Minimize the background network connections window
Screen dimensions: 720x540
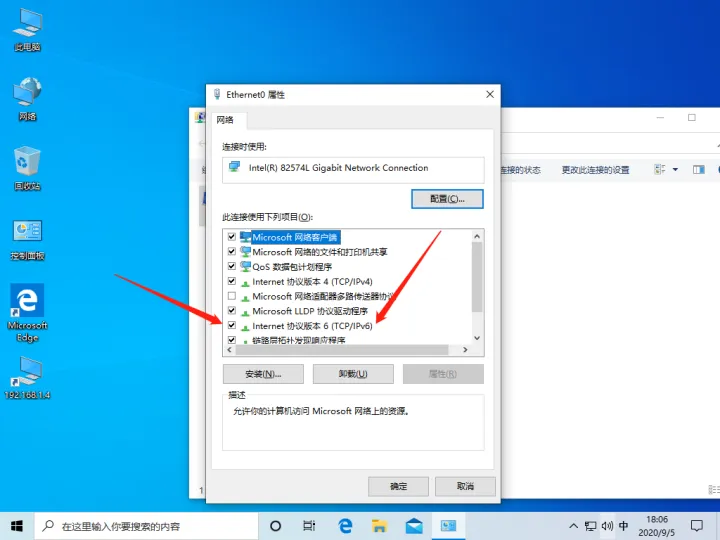click(660, 118)
